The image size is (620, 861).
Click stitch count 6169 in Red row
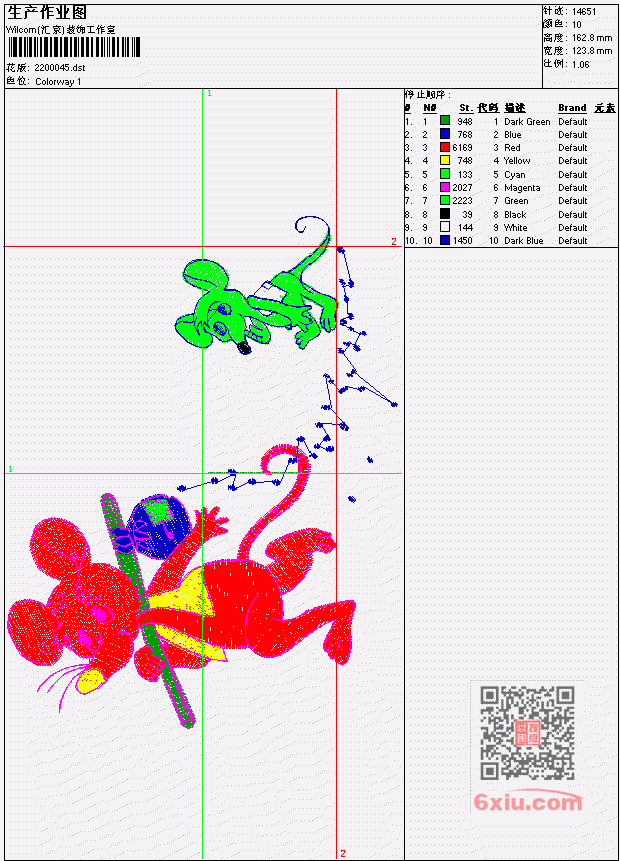[462, 148]
